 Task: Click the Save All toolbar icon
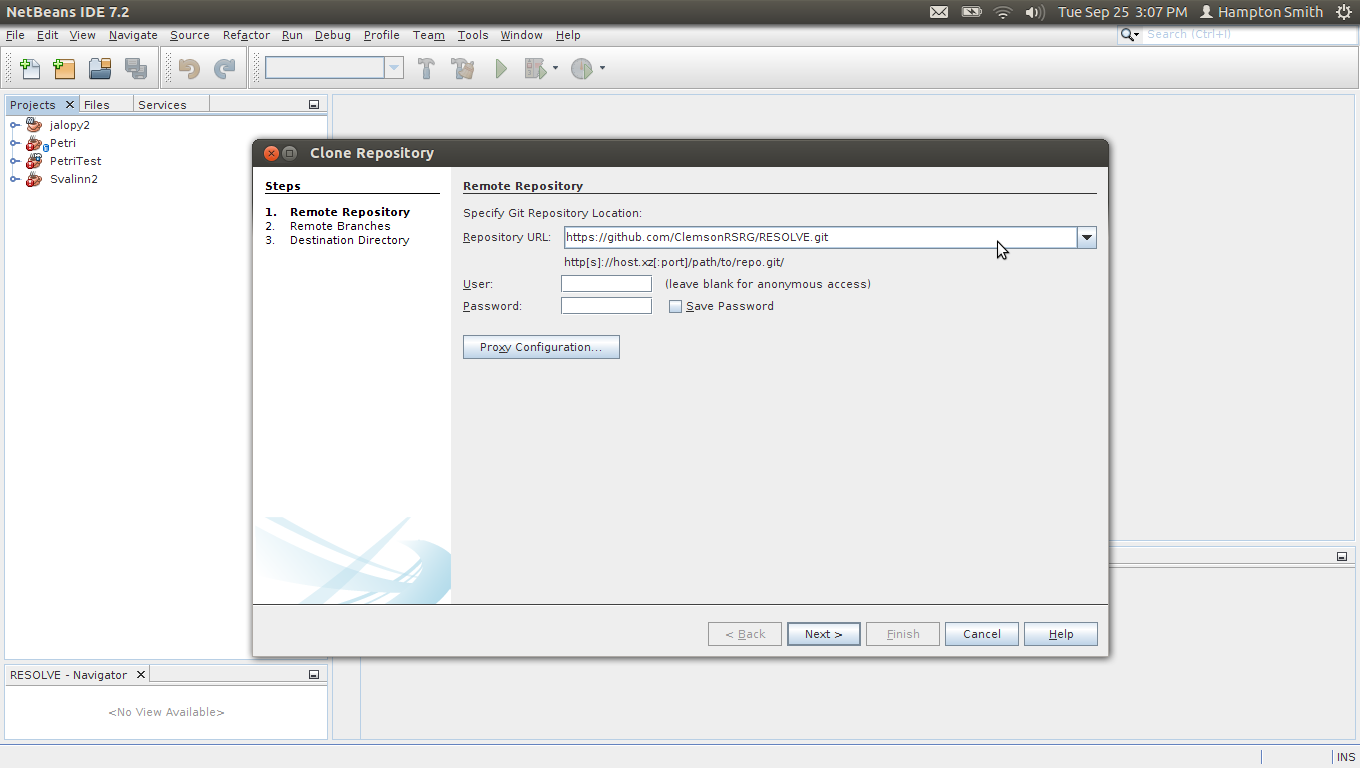tap(135, 69)
